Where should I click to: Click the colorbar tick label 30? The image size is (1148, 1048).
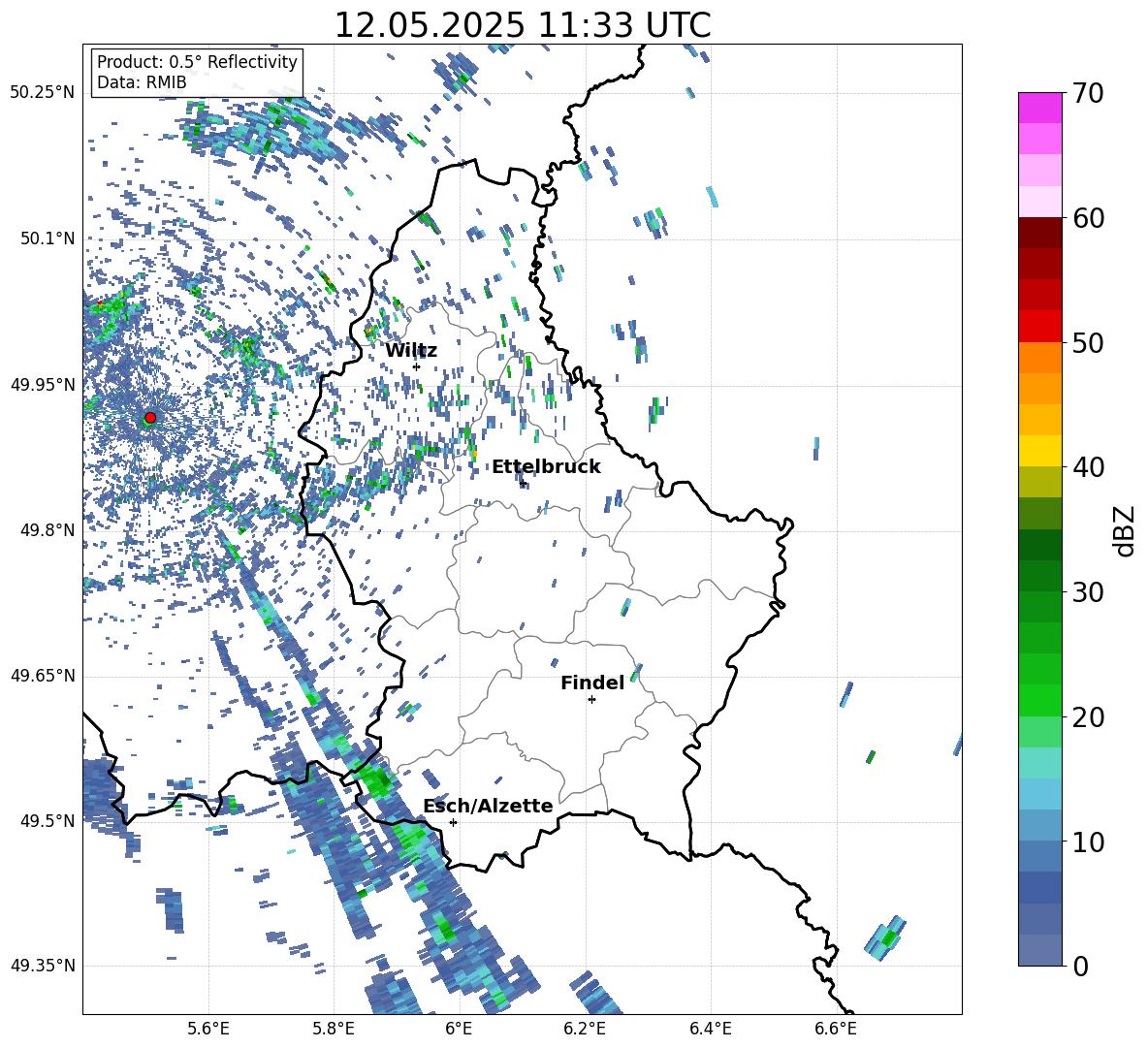pos(1088,592)
